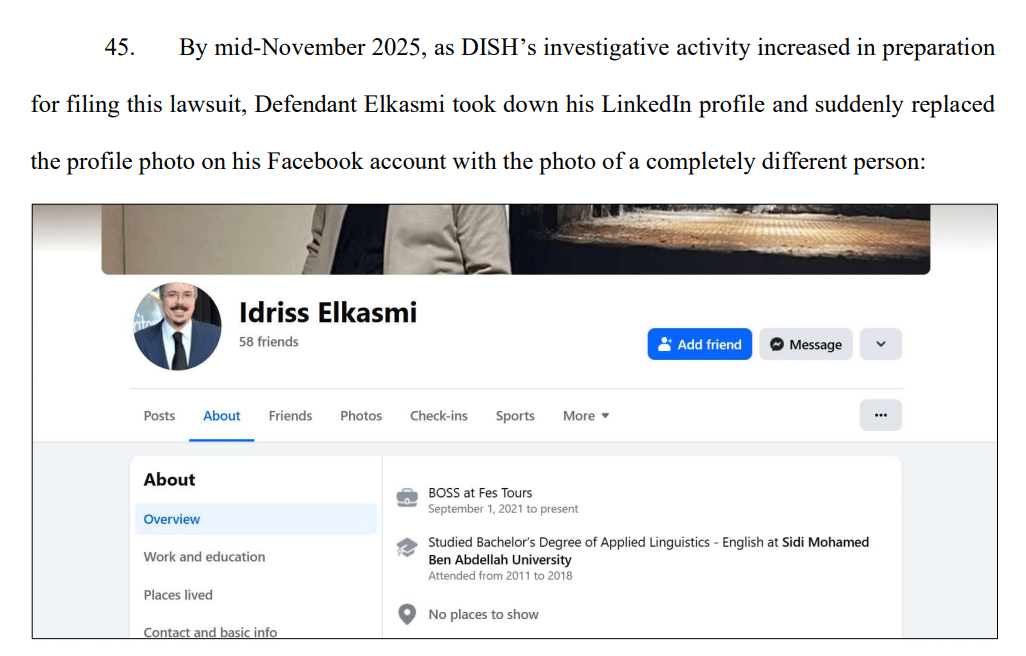Screen dimensions: 1026x656
Task: Click the graduation cap education icon
Action: (x=407, y=548)
